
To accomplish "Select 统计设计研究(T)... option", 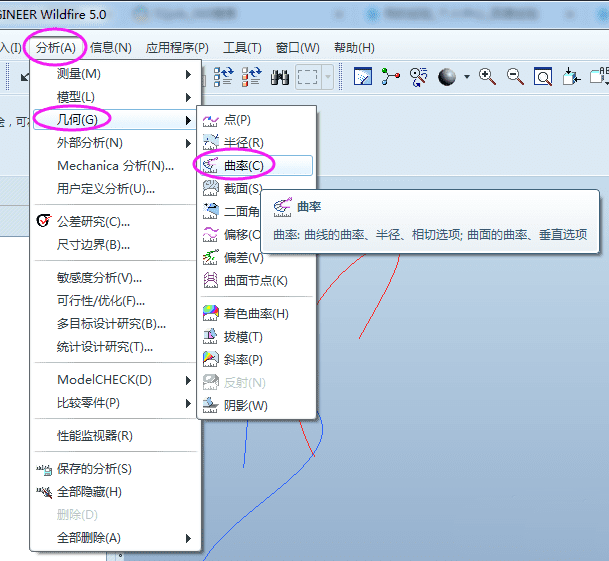I will tap(116, 347).
